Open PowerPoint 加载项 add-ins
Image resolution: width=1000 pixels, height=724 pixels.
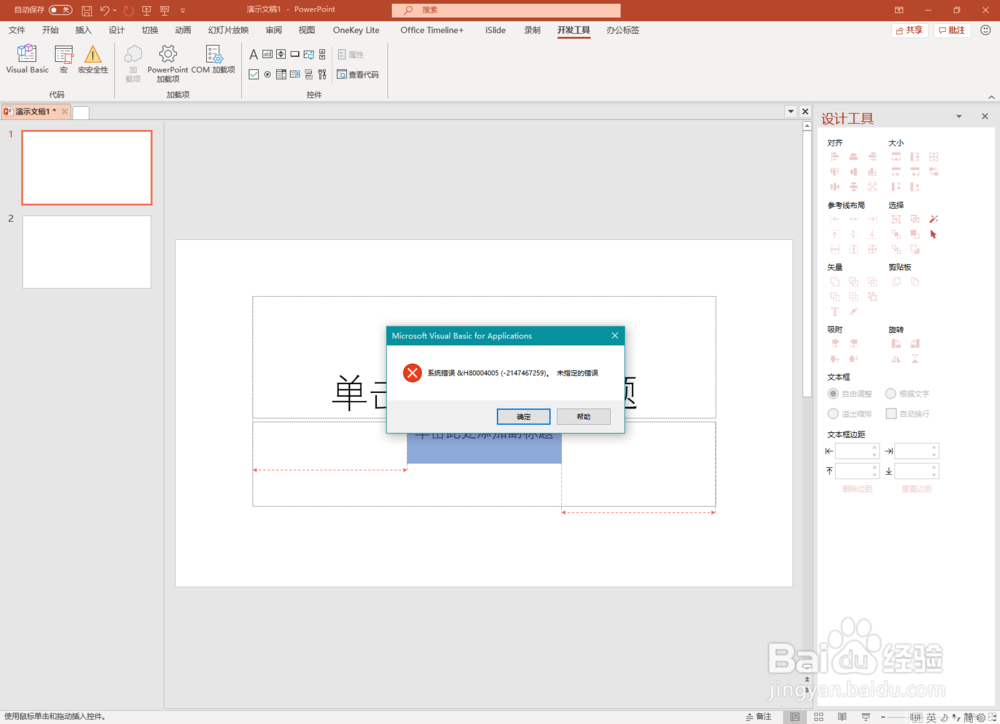click(168, 63)
